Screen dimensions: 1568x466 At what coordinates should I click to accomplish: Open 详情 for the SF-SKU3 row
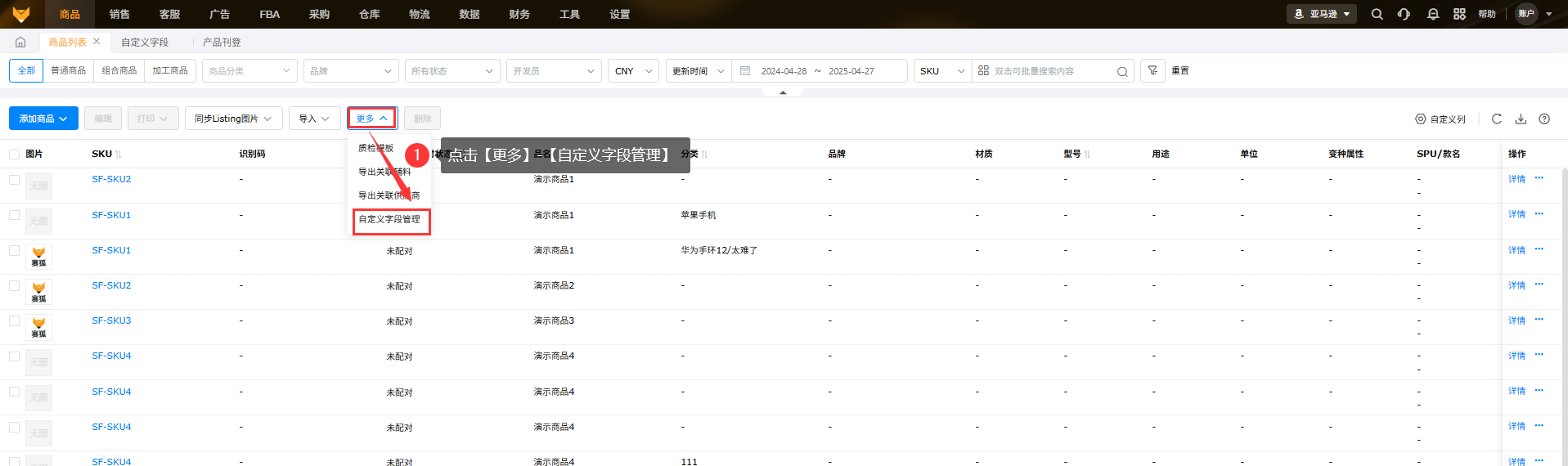(x=1516, y=320)
